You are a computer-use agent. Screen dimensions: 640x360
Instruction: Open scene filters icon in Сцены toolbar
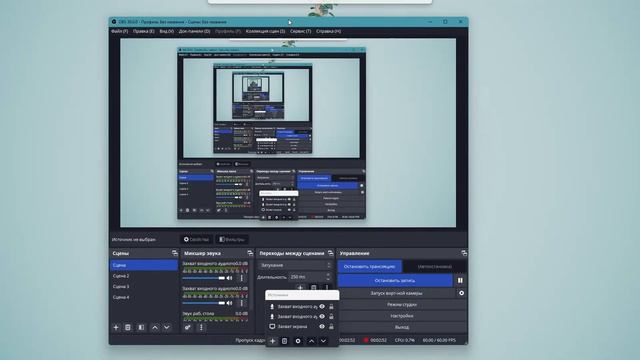(x=141, y=327)
